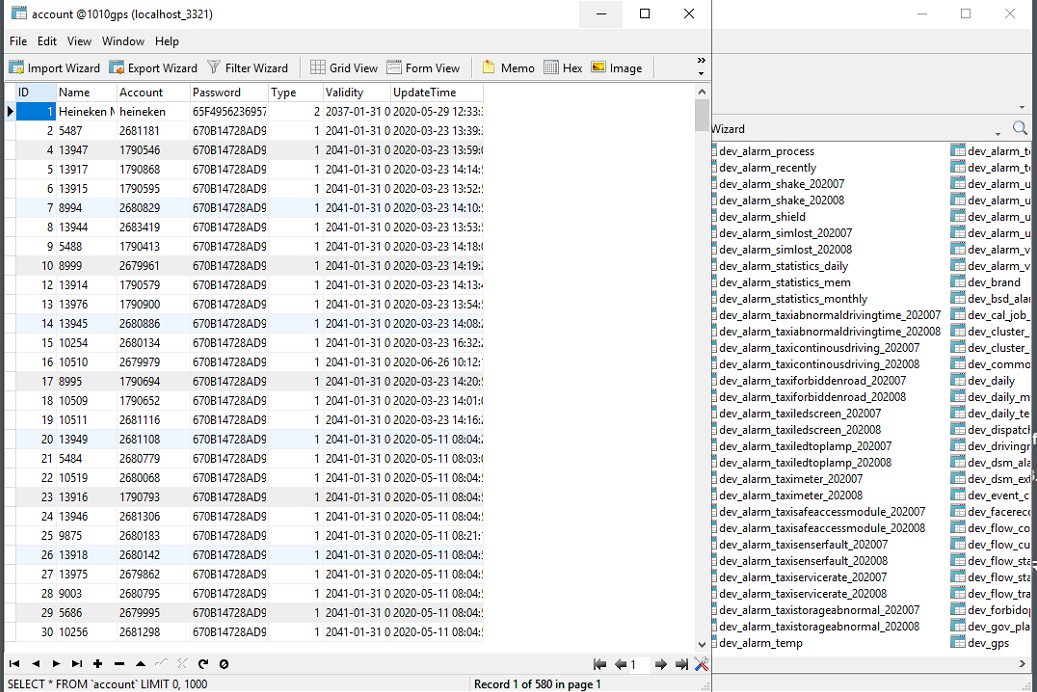1037x692 pixels.
Task: Select dev_alarm_taximeter_202007 in background window
Action: pos(790,478)
